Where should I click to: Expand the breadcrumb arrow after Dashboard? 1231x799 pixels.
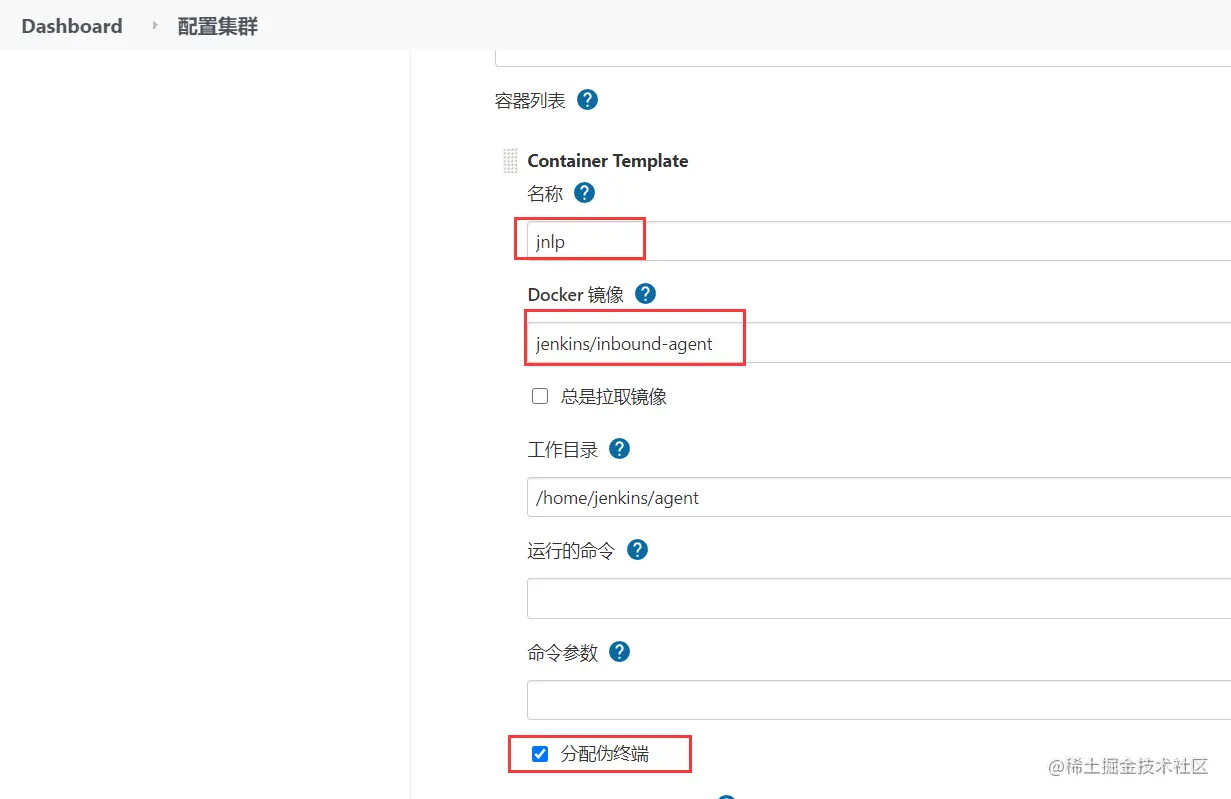155,25
